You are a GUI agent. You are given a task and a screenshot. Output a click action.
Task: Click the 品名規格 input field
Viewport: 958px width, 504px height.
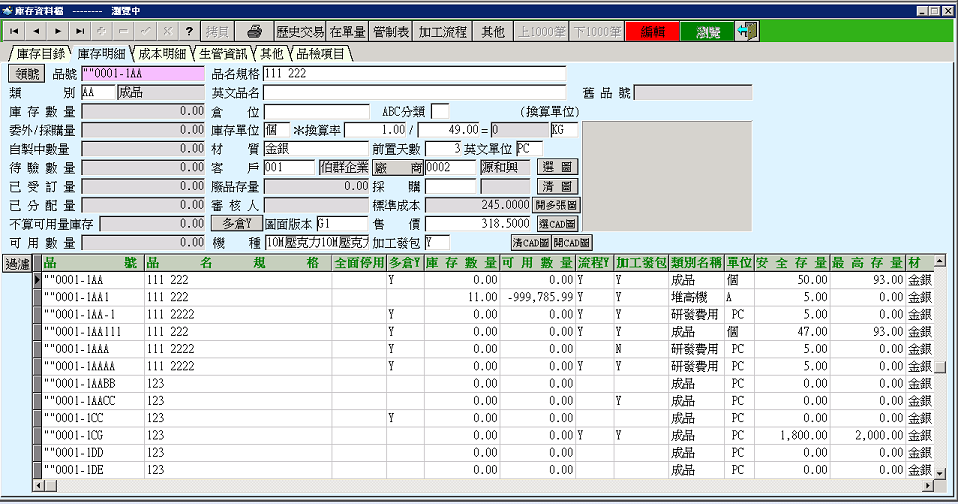tap(414, 74)
